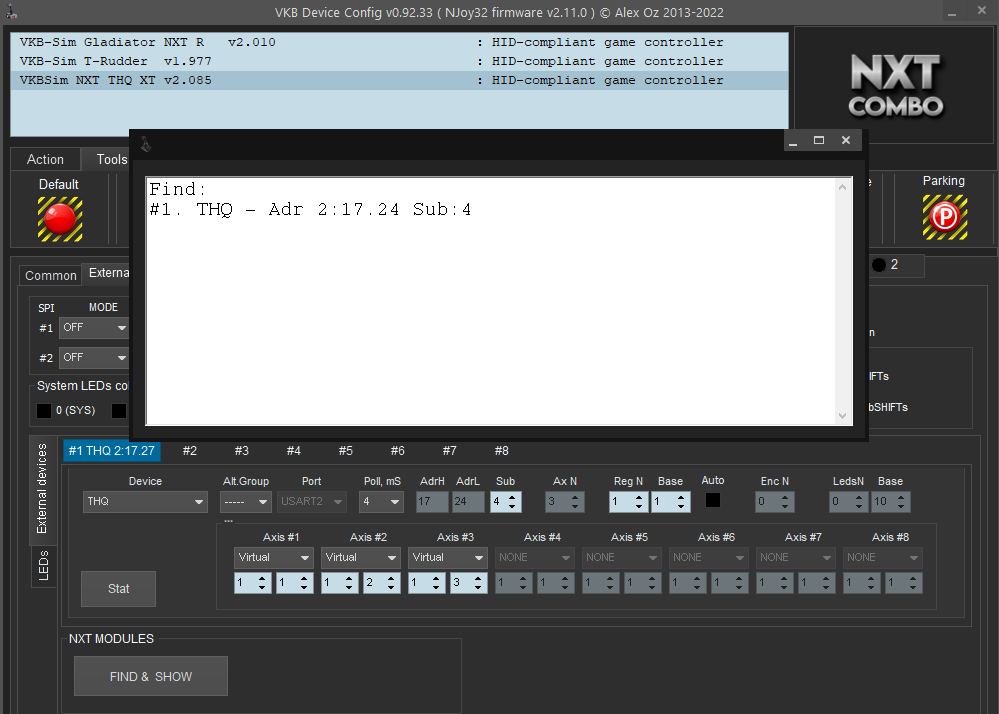Click the Reg N stepper
The height and width of the screenshot is (714, 999).
628,502
